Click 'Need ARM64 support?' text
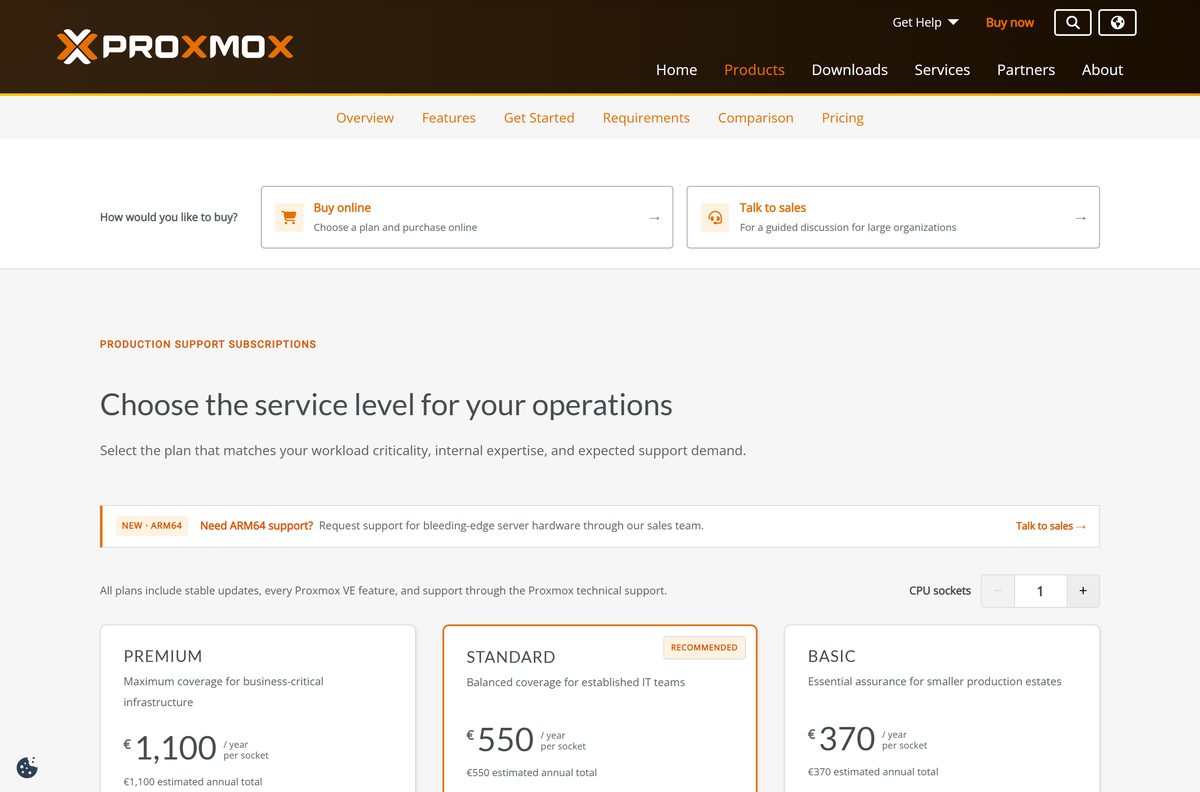Image resolution: width=1200 pixels, height=792 pixels. pos(256,526)
